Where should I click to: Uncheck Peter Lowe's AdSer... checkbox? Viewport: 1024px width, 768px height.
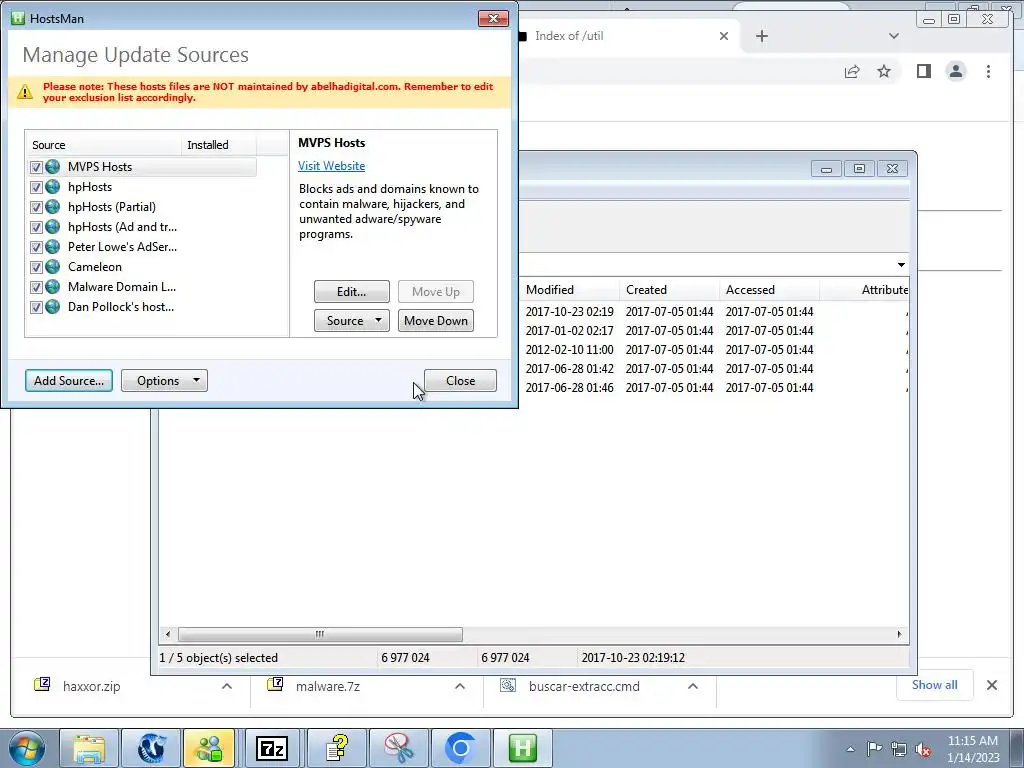click(x=37, y=248)
